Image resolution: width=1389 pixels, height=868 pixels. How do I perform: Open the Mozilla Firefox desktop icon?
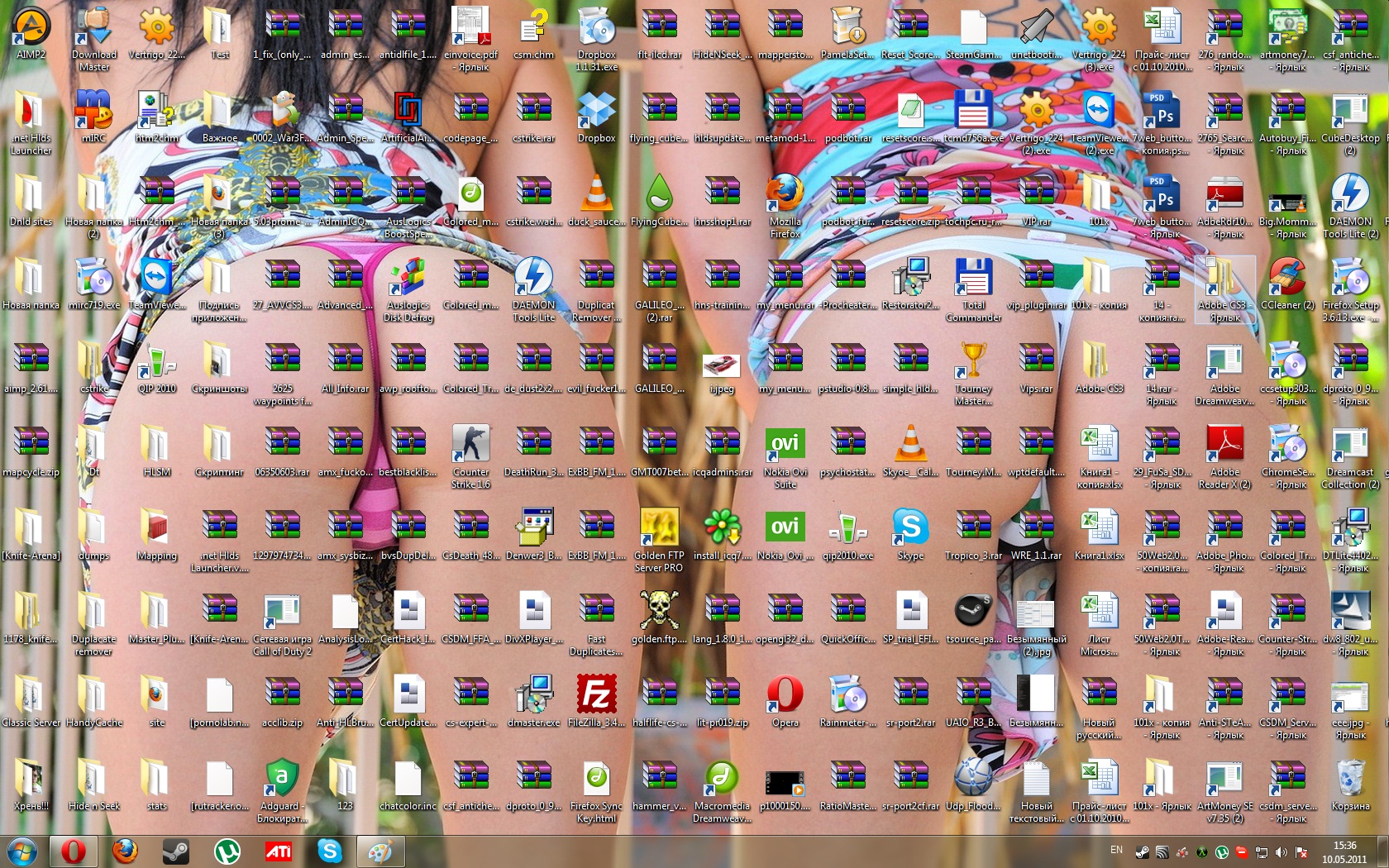785,206
